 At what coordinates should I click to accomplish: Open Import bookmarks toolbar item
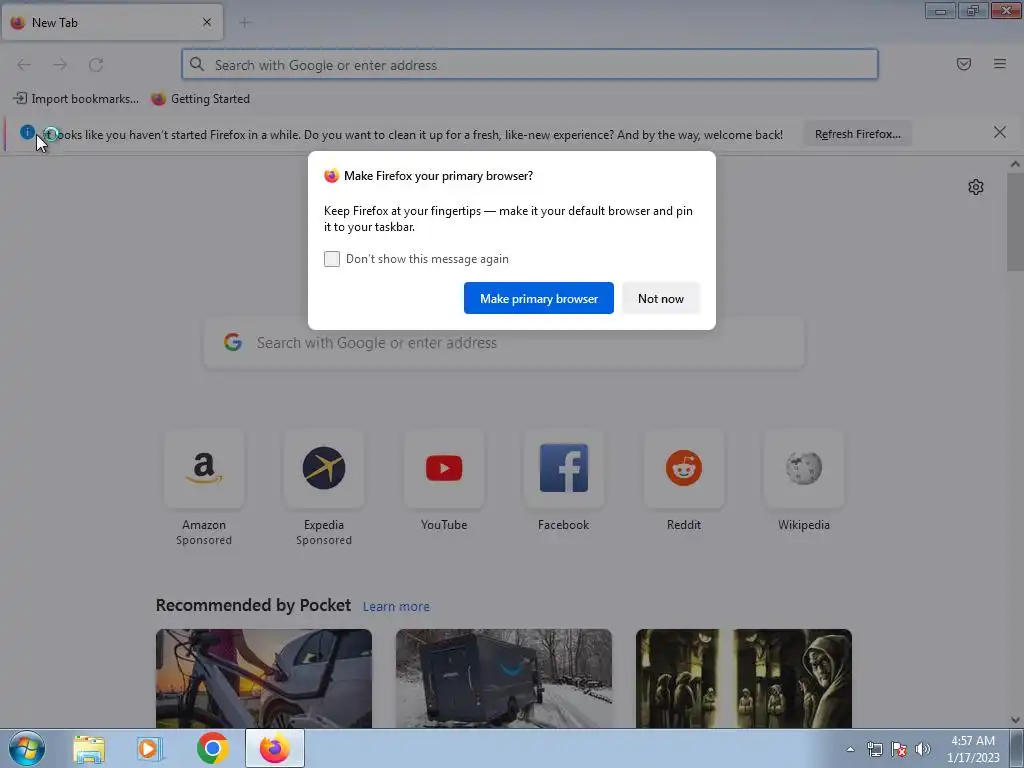coord(76,99)
